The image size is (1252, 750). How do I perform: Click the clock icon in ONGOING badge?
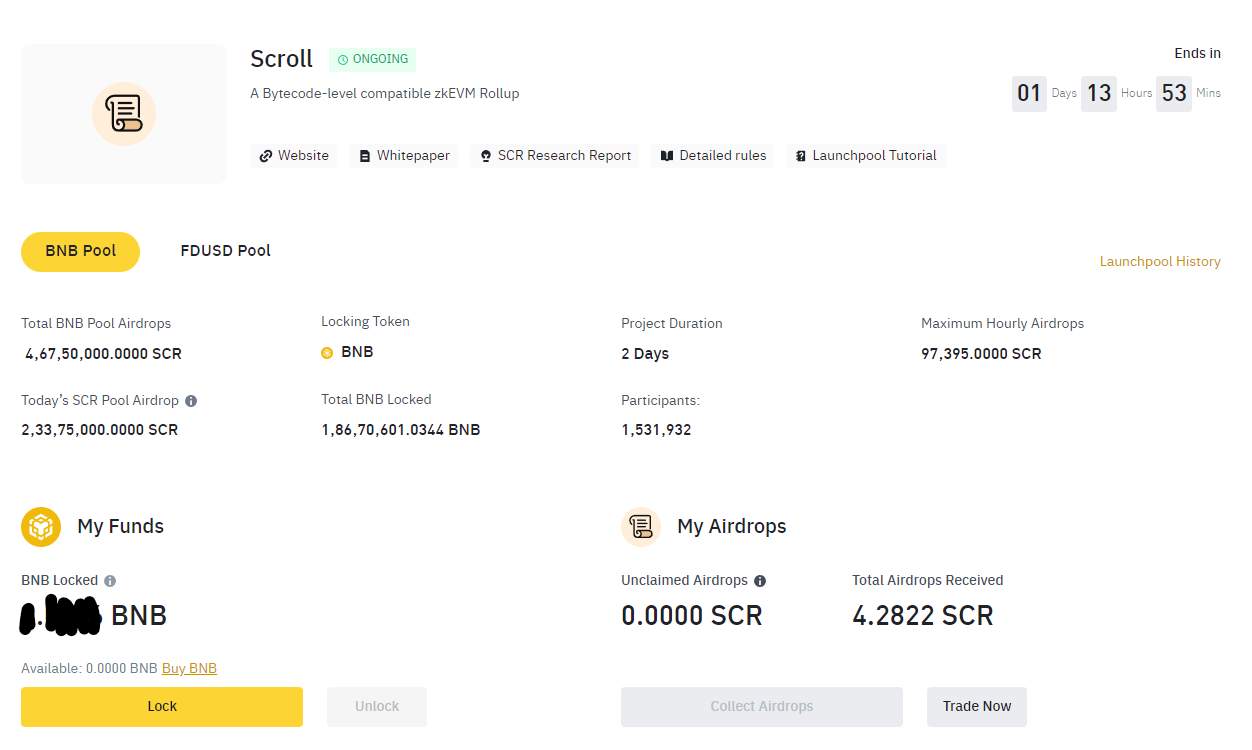[343, 60]
